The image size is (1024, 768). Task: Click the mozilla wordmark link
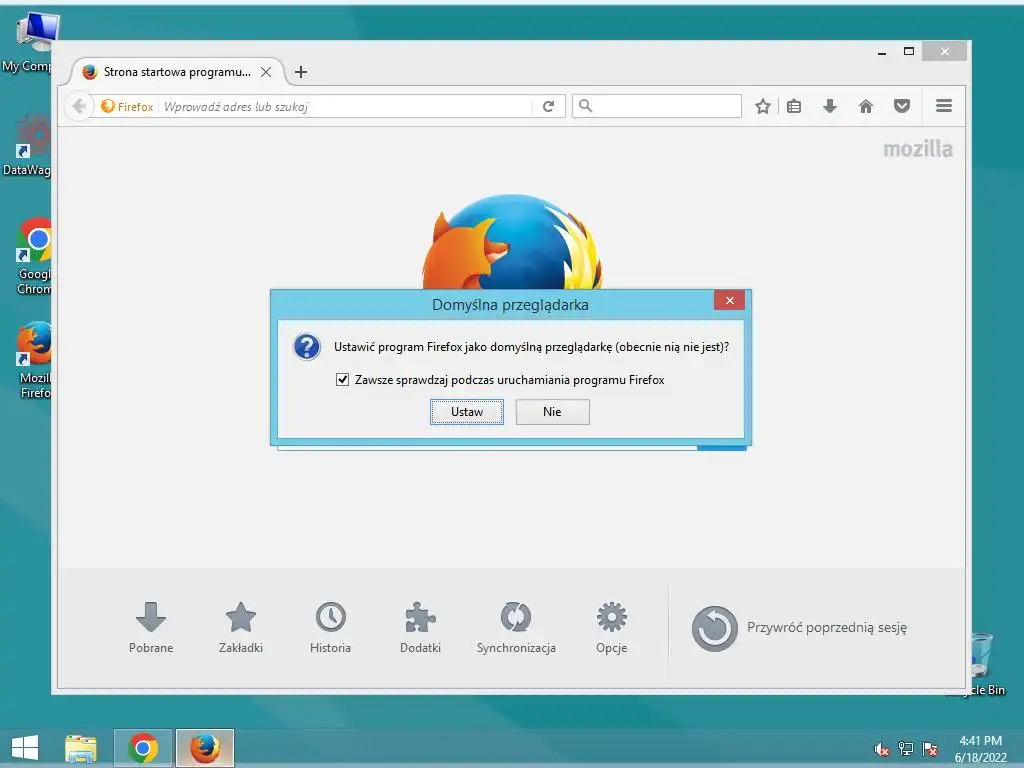[x=918, y=150]
